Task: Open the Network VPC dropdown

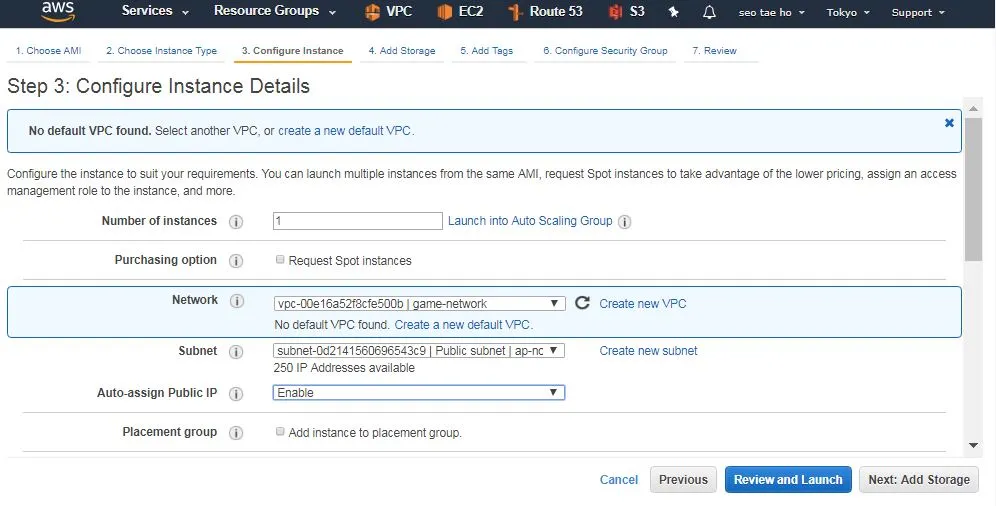Action: (x=419, y=303)
